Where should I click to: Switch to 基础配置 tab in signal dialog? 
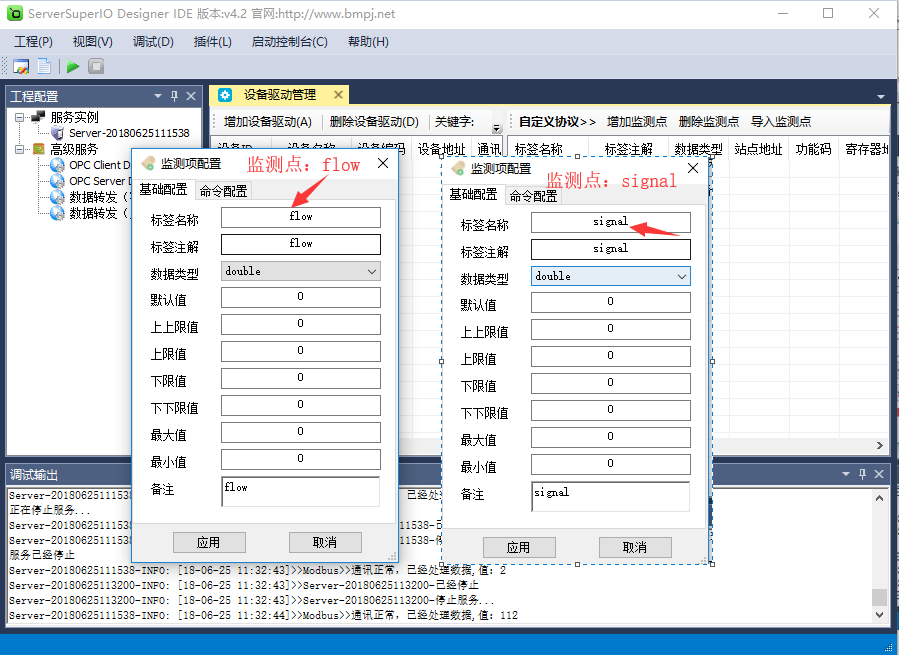coord(473,194)
